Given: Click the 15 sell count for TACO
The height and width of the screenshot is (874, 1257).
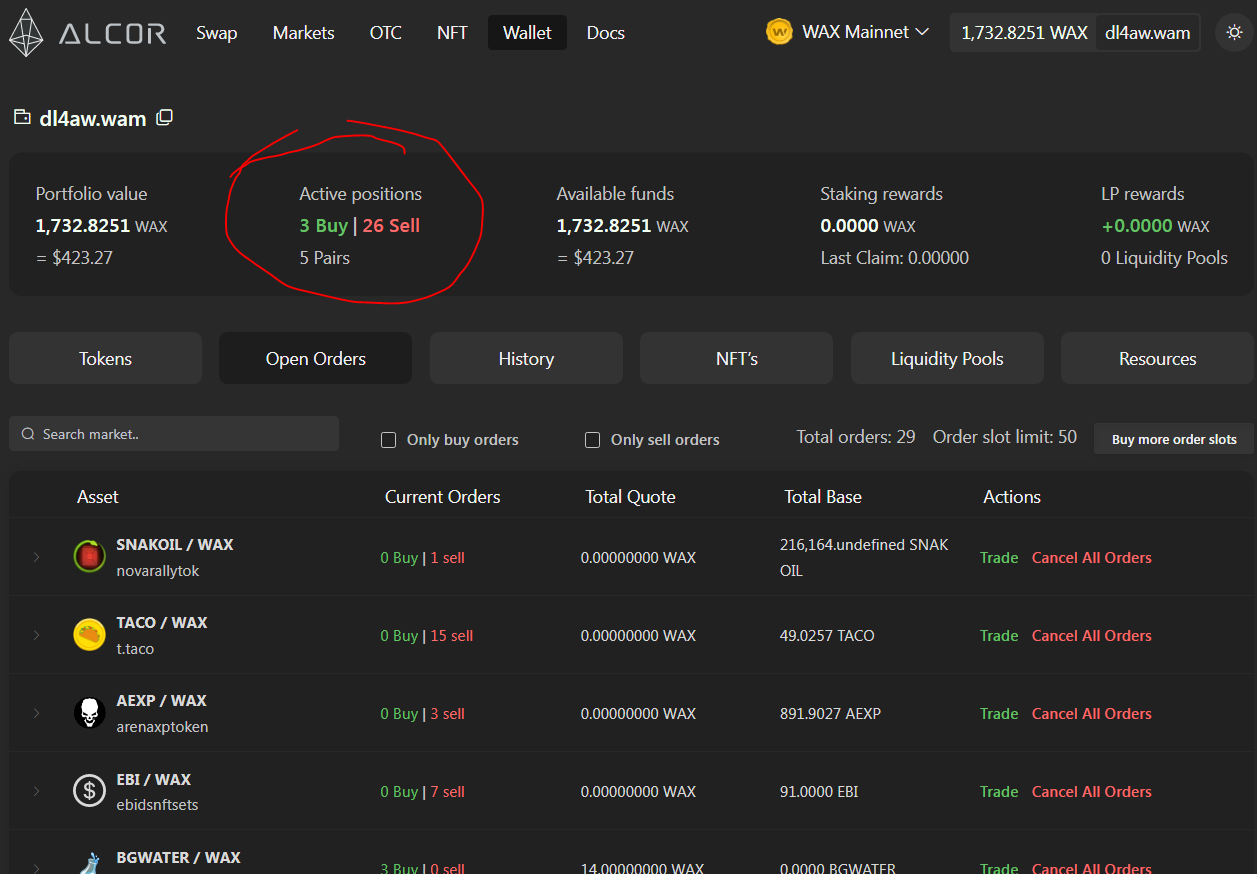Looking at the screenshot, I should (x=452, y=635).
